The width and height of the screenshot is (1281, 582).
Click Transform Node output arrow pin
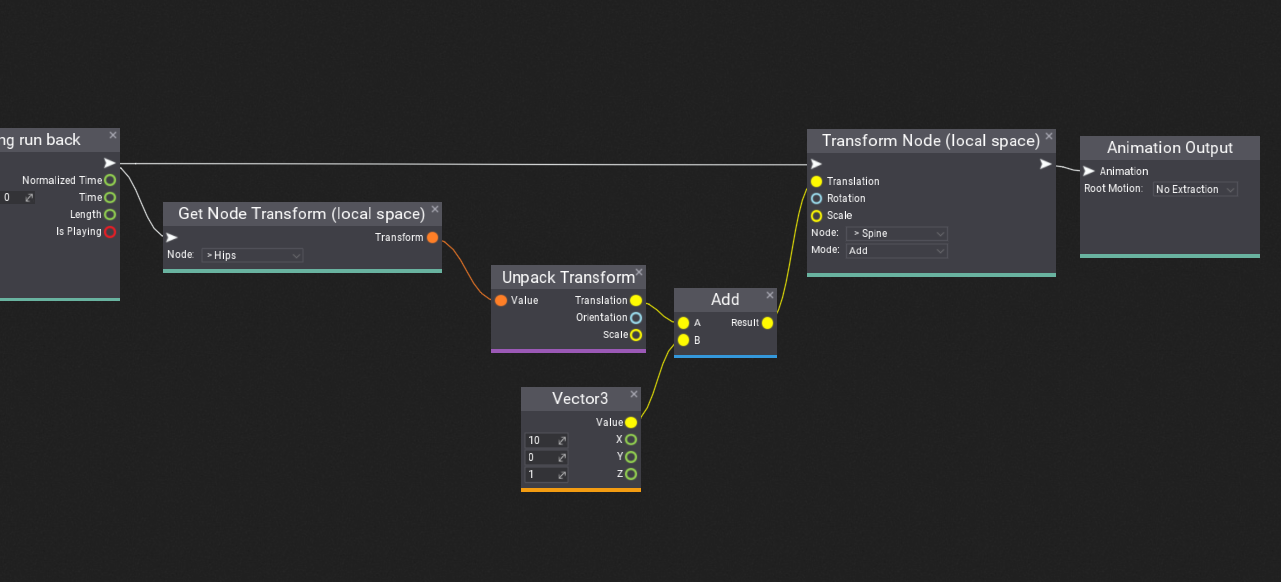tap(1046, 164)
